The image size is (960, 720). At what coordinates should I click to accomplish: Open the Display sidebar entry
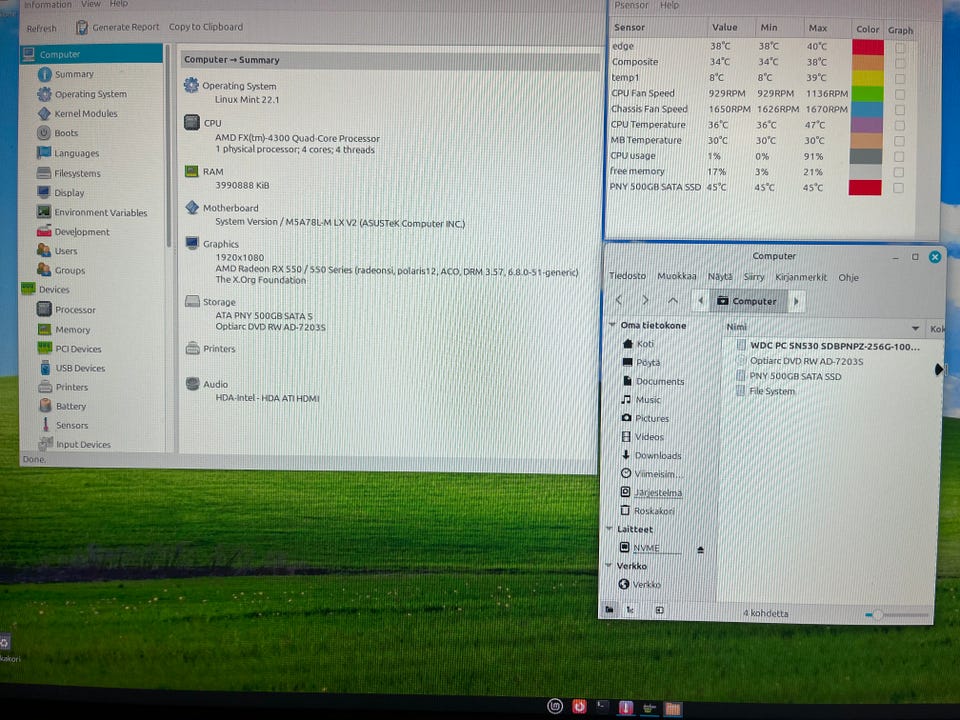[69, 193]
